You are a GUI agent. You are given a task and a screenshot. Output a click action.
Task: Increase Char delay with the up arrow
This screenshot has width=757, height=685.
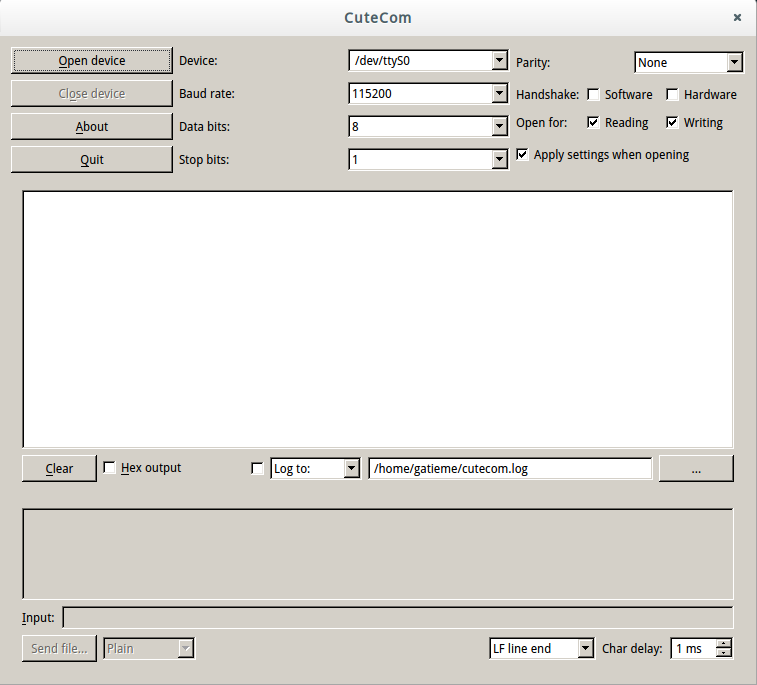point(724,643)
